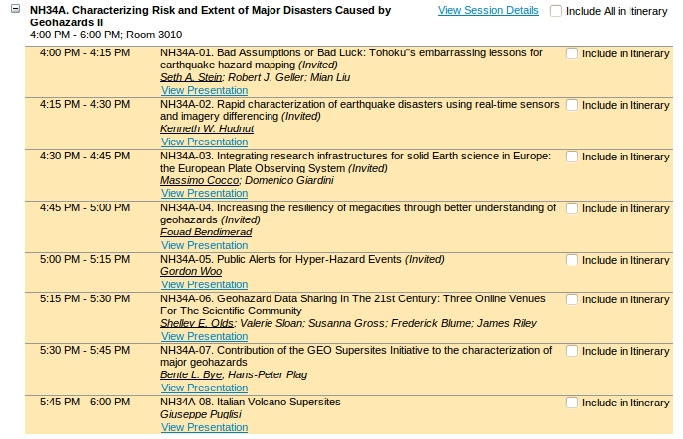
Task: View Presentation for GEO Supersites Initiative talk
Action: (x=204, y=388)
